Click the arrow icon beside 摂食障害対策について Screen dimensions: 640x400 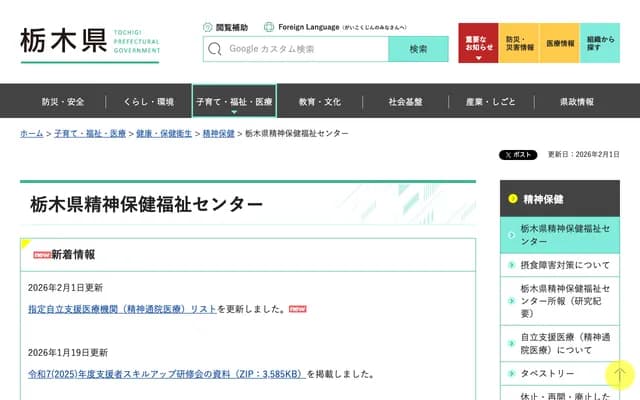(x=511, y=265)
